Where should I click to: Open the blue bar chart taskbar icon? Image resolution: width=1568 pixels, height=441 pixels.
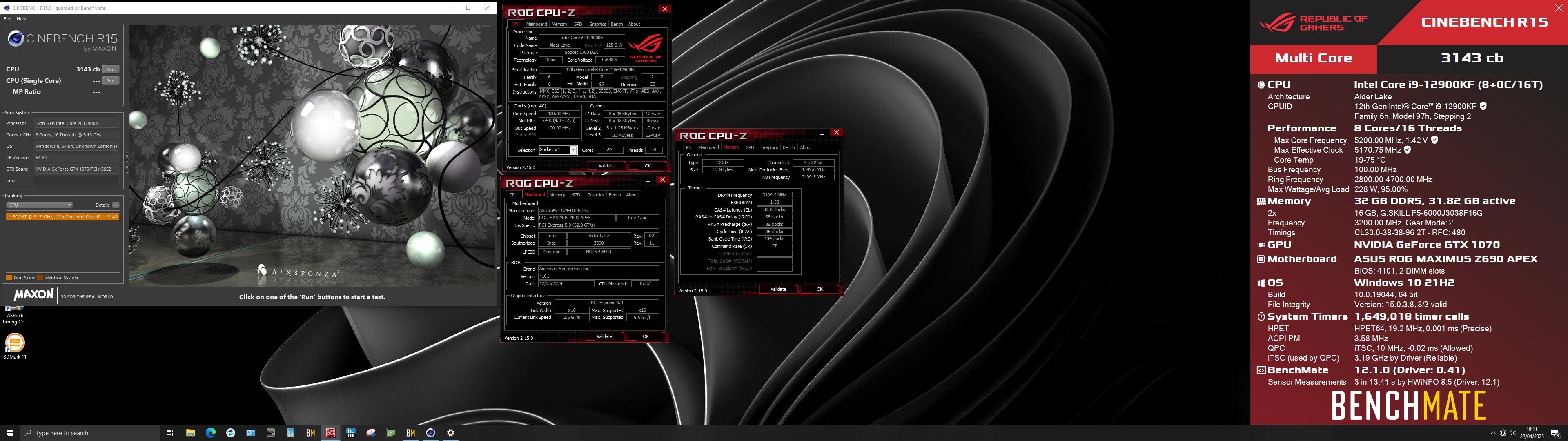pyautogui.click(x=351, y=433)
